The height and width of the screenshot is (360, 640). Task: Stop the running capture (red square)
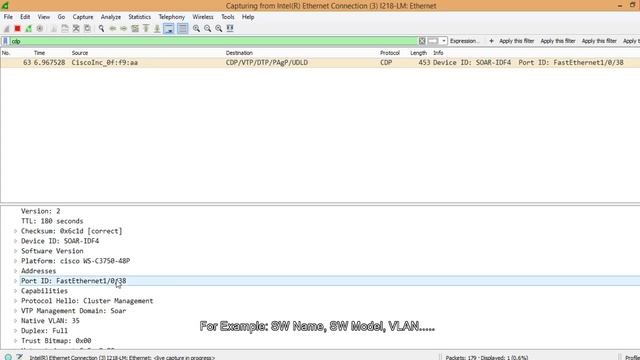(x=18, y=29)
